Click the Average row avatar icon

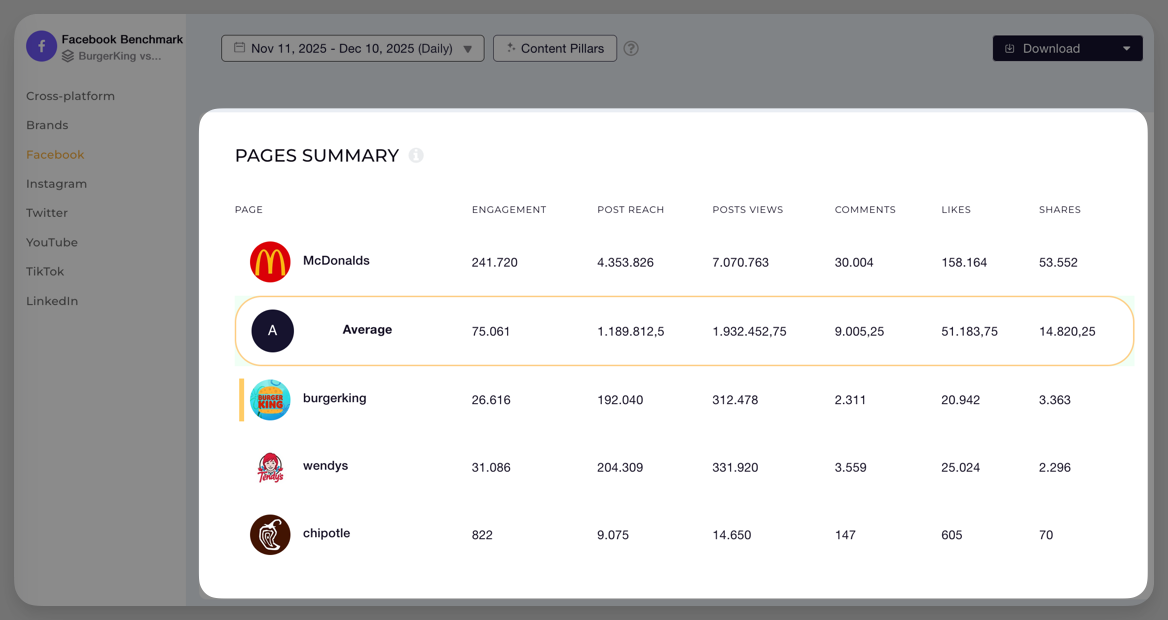[272, 331]
